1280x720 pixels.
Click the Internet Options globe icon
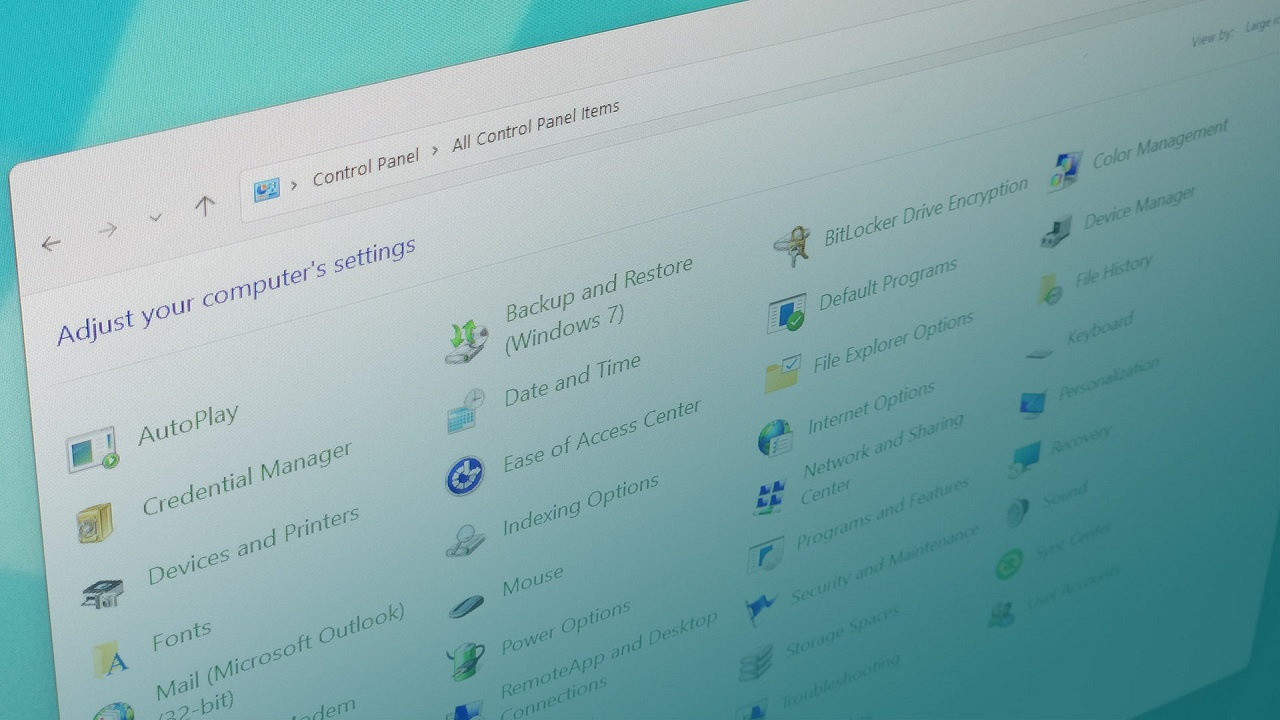point(775,437)
